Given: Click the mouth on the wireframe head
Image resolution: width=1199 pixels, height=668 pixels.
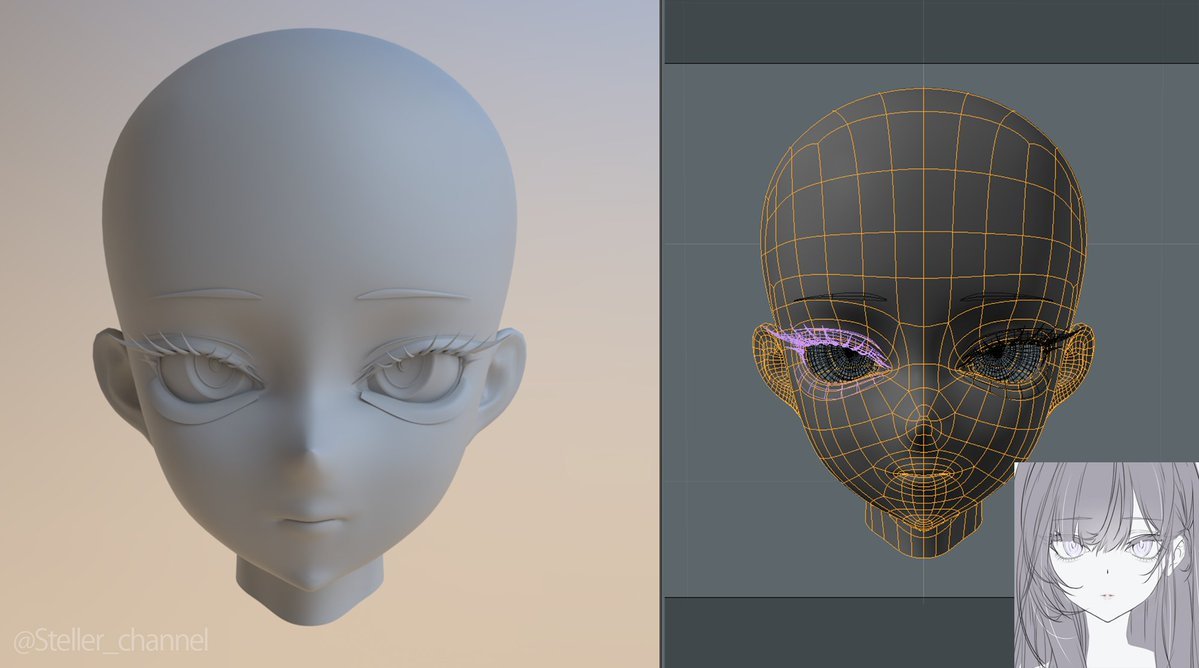Looking at the screenshot, I should pyautogui.click(x=923, y=478).
